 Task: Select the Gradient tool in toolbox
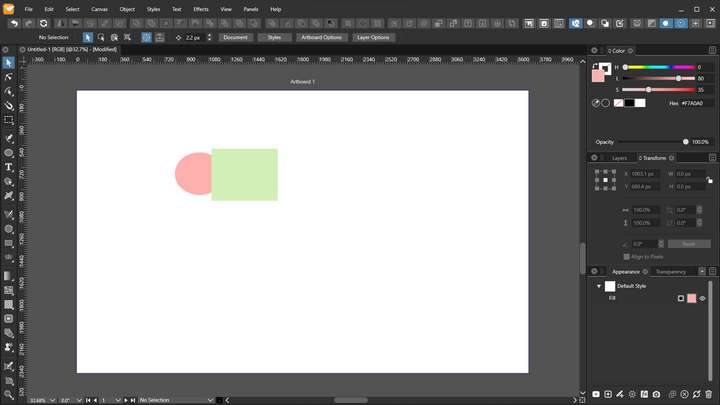pyautogui.click(x=9, y=276)
